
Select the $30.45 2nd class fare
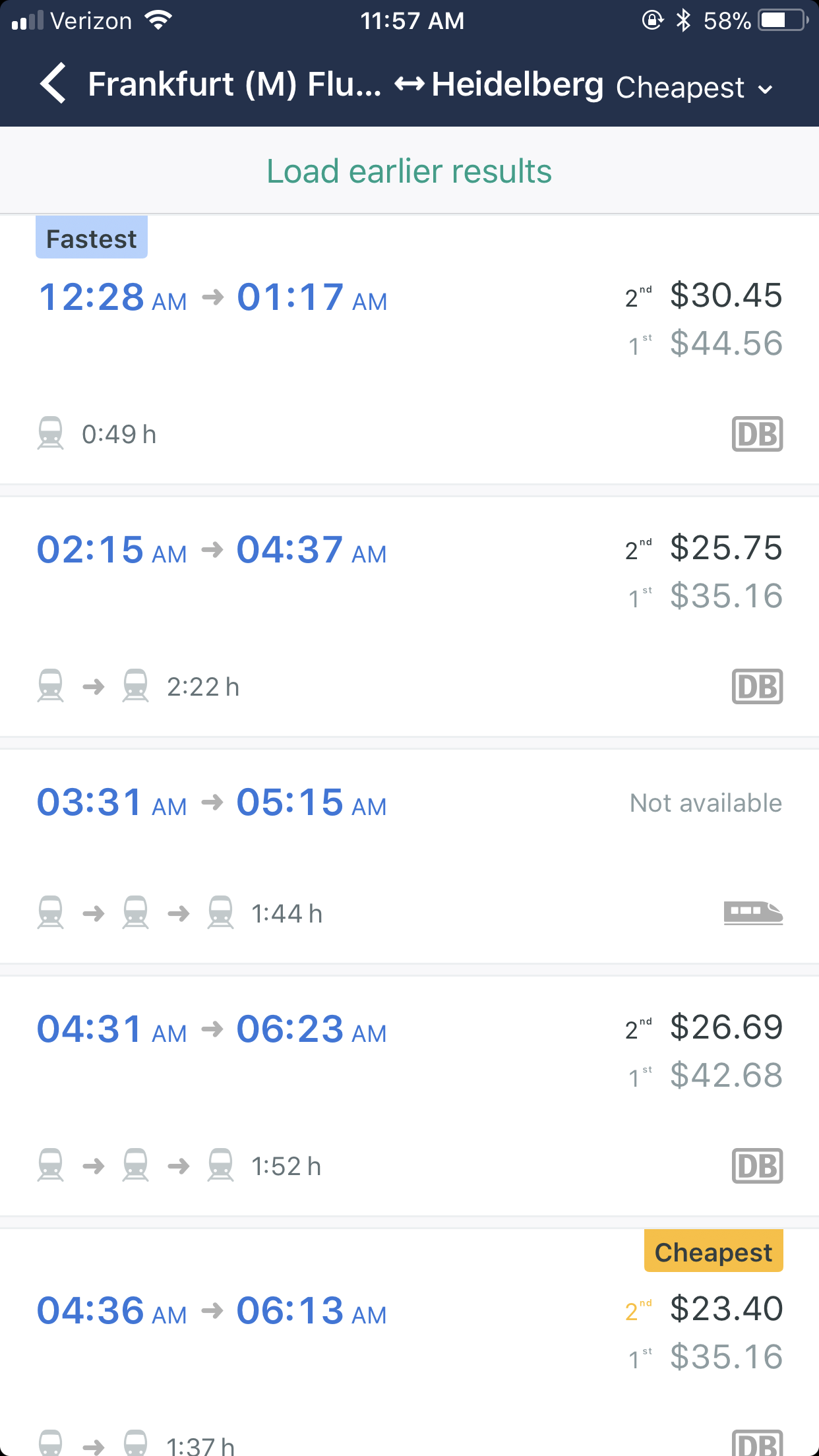(725, 295)
